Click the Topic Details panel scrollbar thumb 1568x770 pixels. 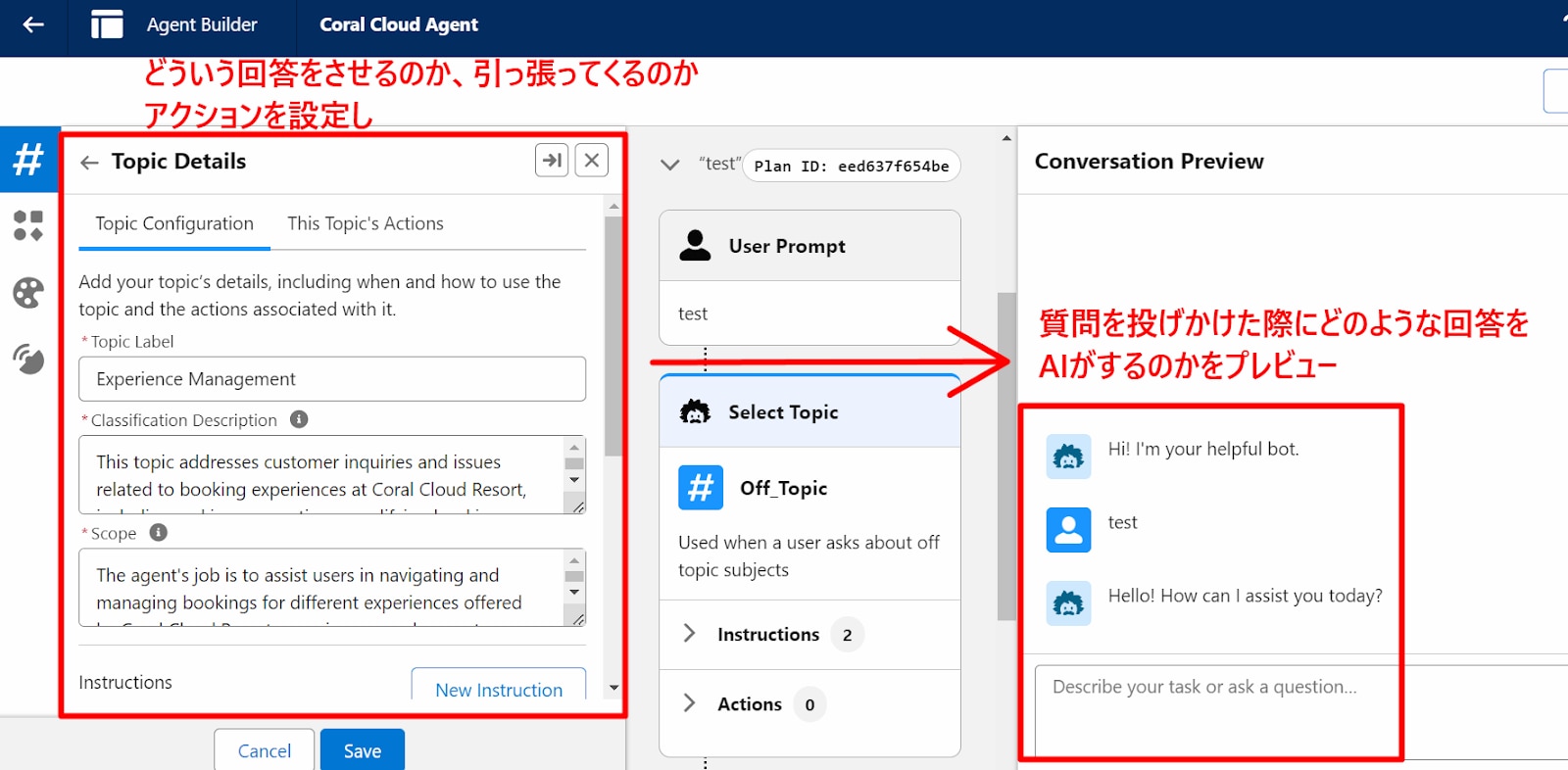(x=613, y=335)
